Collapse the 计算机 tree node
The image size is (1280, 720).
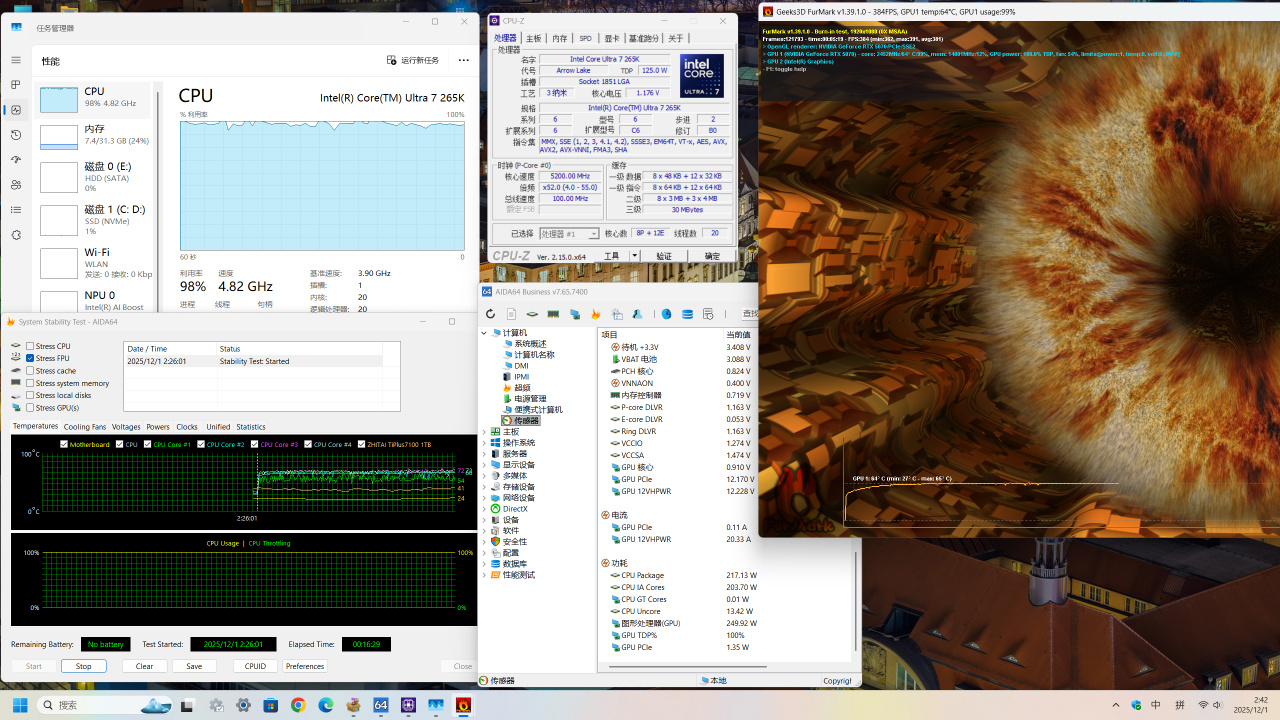click(485, 333)
